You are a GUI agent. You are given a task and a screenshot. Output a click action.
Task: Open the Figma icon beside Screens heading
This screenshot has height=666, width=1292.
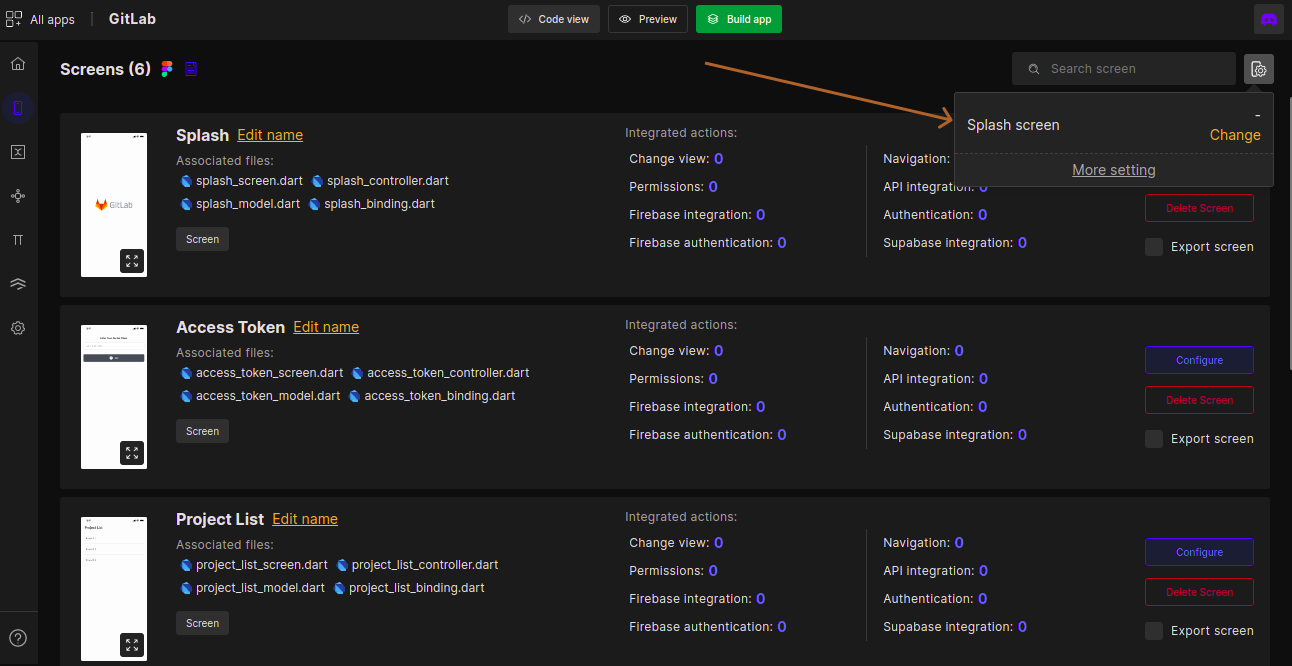(x=166, y=68)
